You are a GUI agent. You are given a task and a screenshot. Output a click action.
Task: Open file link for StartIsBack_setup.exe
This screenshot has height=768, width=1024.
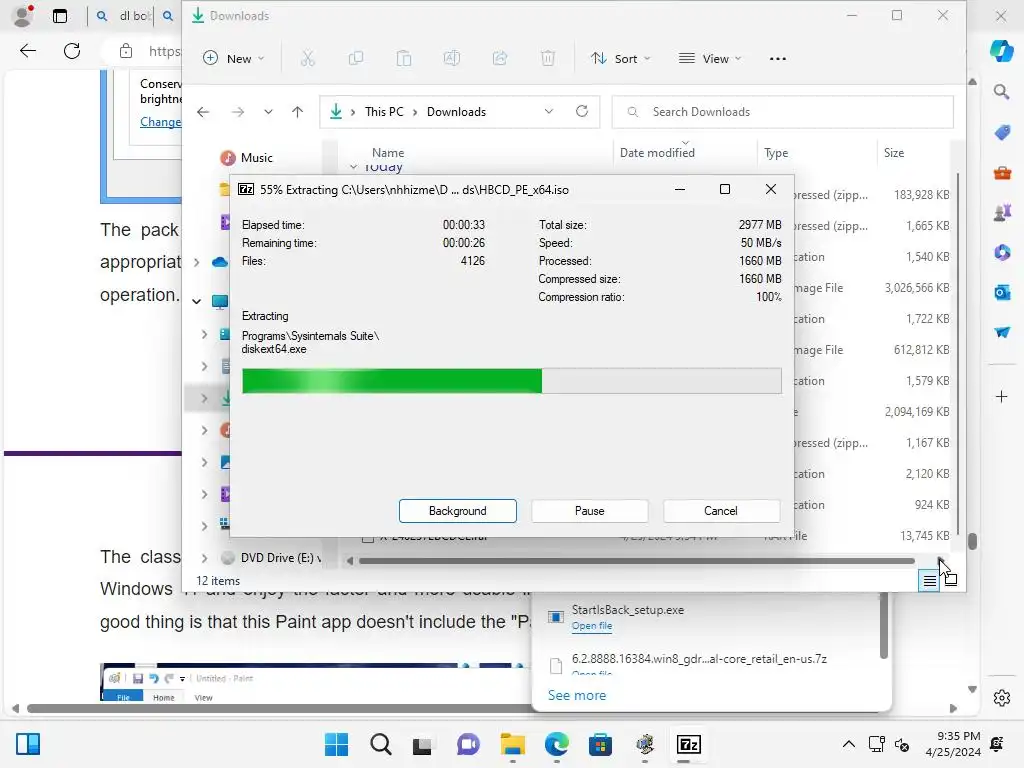point(592,626)
